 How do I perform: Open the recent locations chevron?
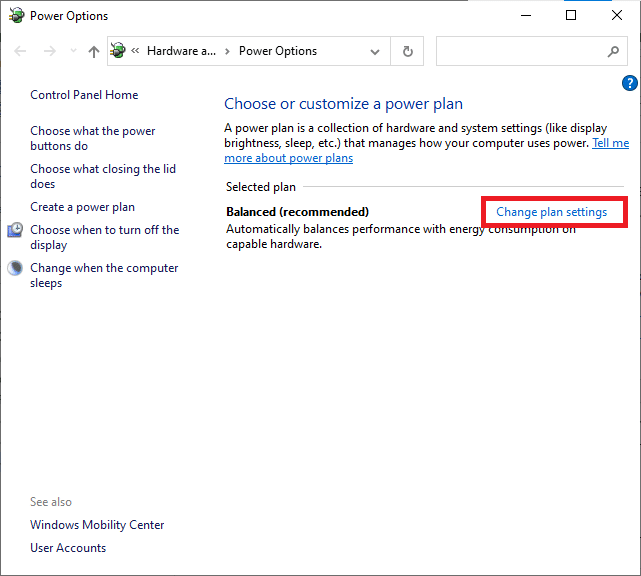(71, 52)
